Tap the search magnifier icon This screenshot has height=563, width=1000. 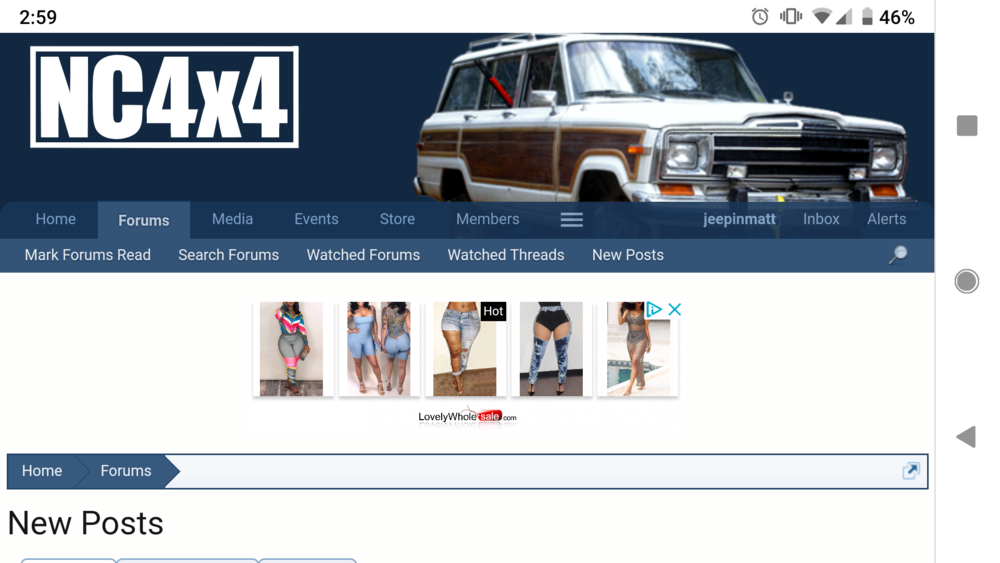pos(898,254)
